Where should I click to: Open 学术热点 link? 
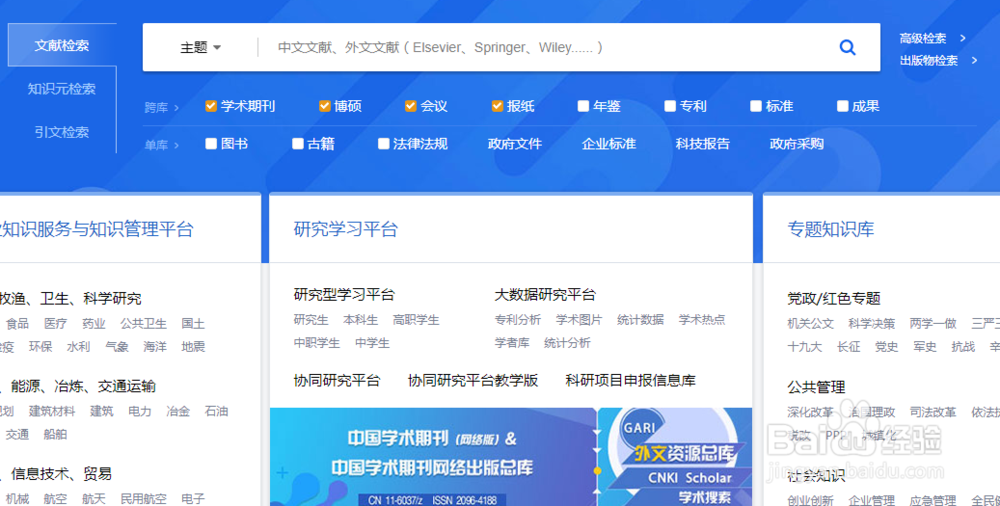tap(702, 320)
